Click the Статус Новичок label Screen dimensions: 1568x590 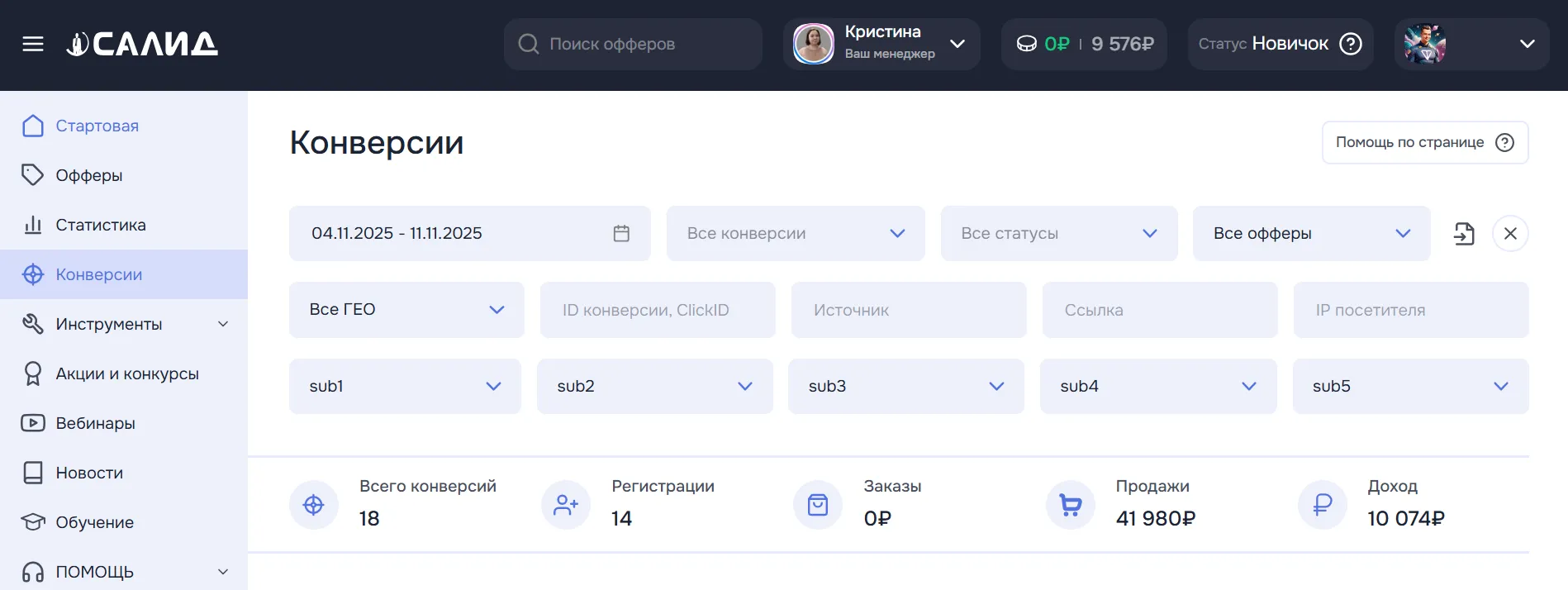[x=1263, y=44]
